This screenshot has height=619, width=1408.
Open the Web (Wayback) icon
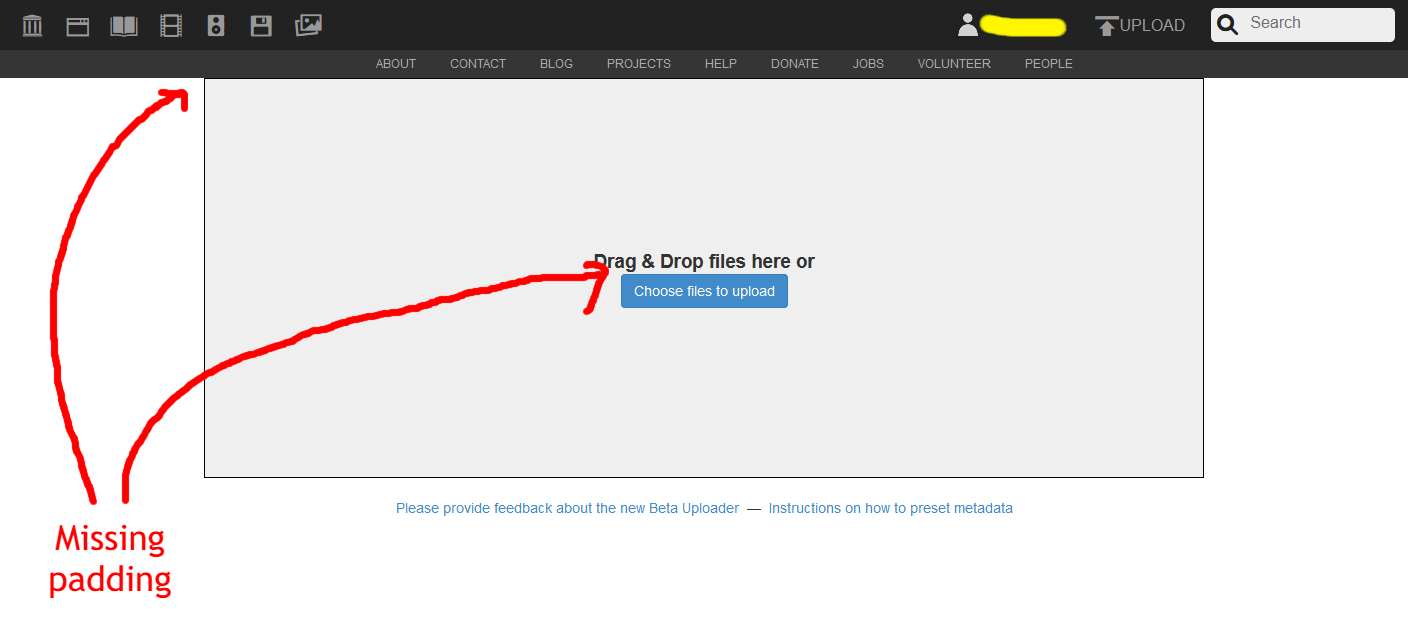(78, 26)
